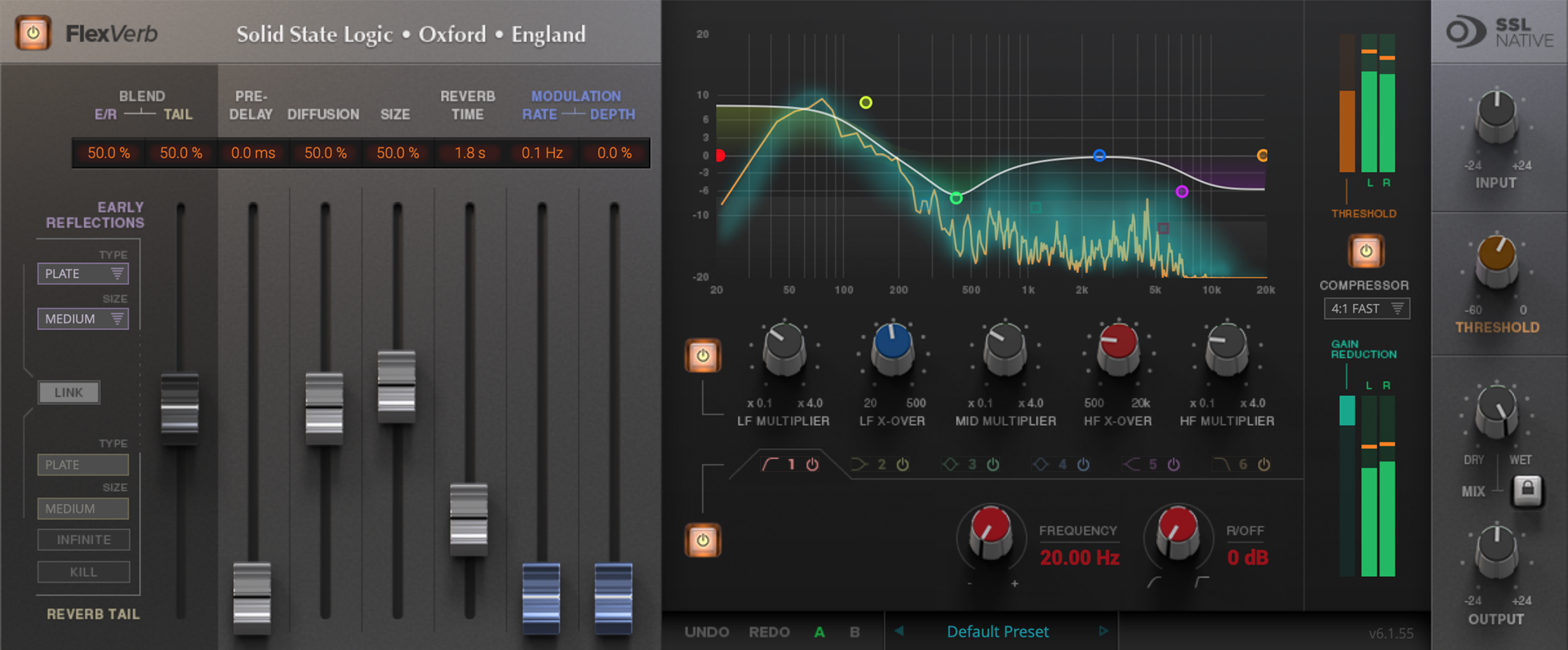Open the early reflections PLATE type dropdown
1568x650 pixels.
coord(83,273)
